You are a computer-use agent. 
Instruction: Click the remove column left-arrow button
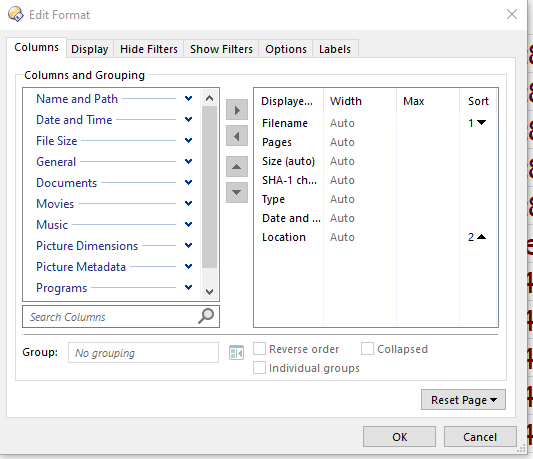coord(237,136)
